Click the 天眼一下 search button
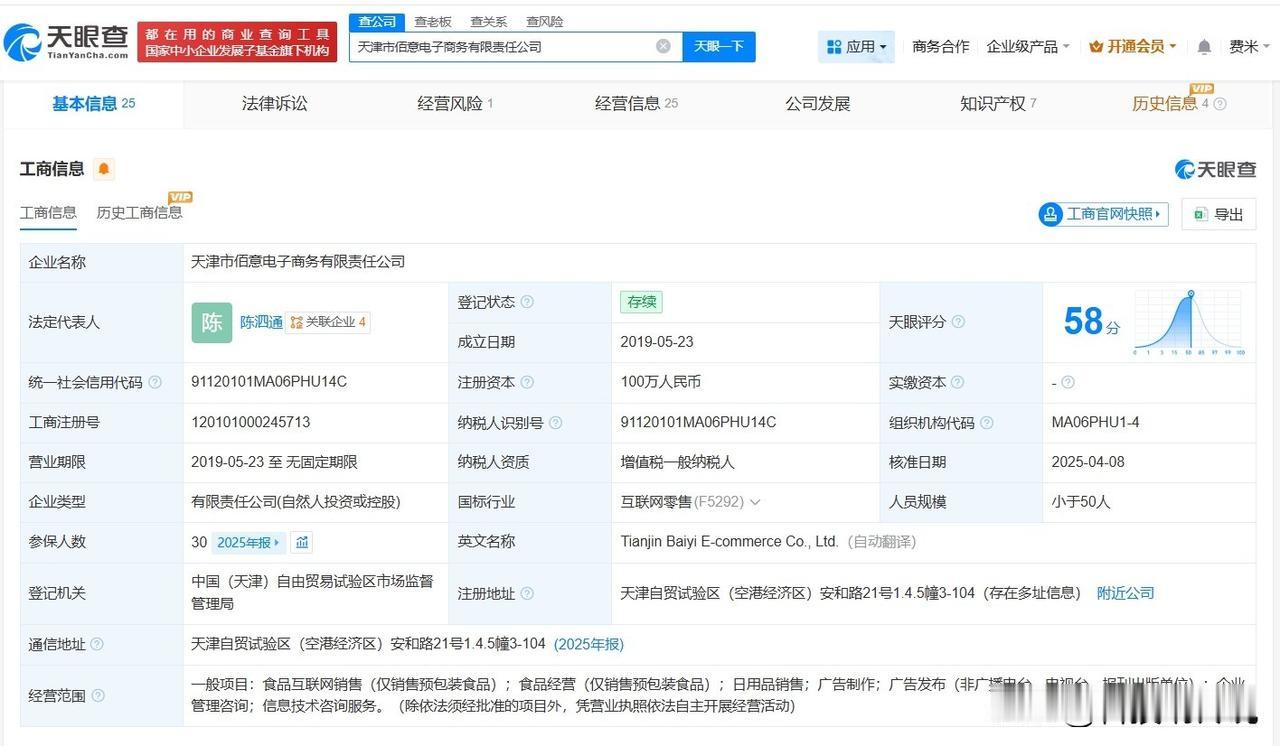This screenshot has width=1280, height=746. point(719,47)
